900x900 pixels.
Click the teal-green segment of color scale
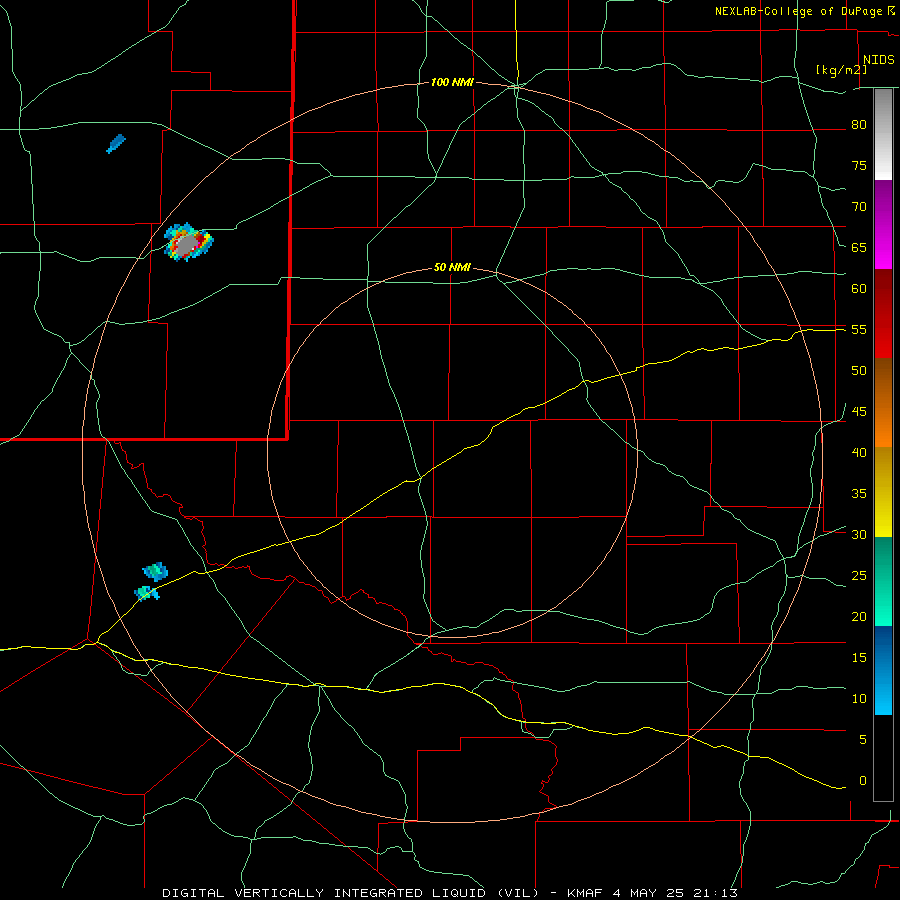(x=883, y=581)
